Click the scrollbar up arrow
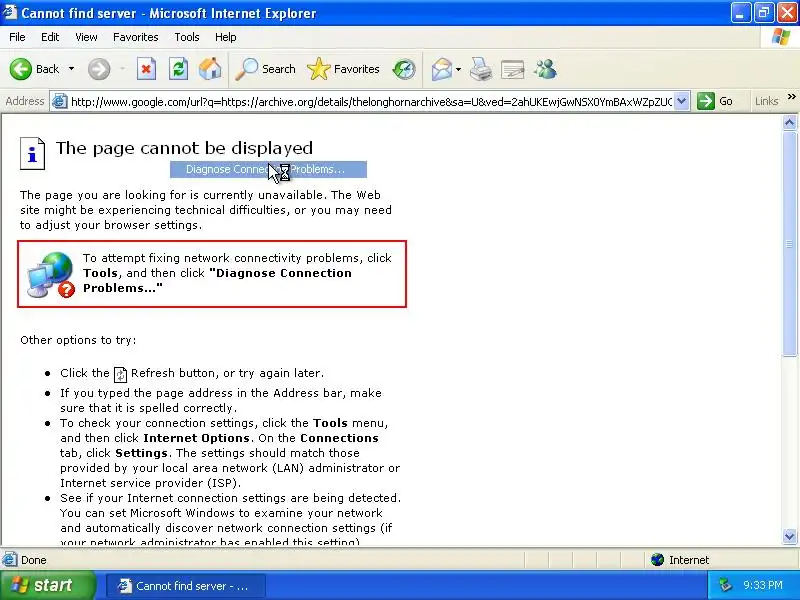This screenshot has height=600, width=800. [x=789, y=122]
